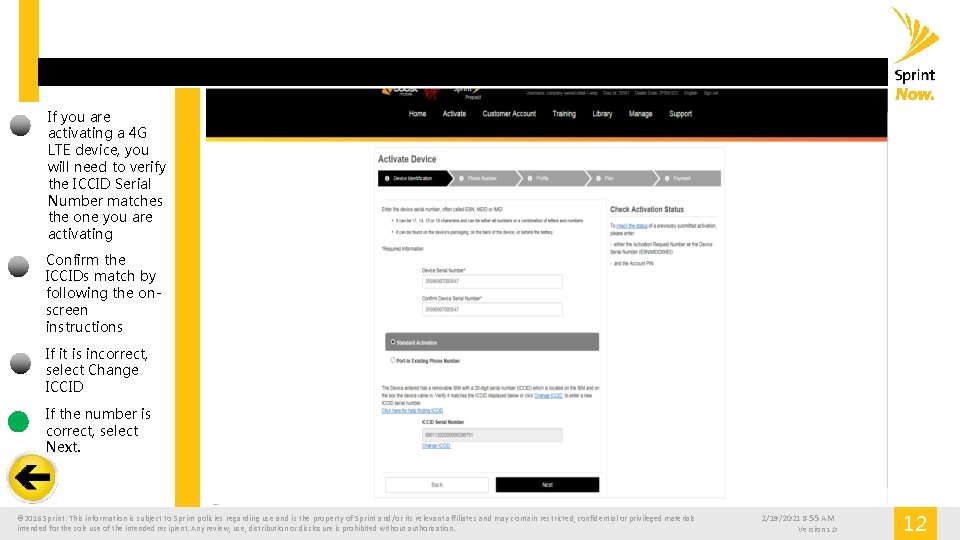Image resolution: width=960 pixels, height=540 pixels.
Task: Select the Standard Activation radio button
Action: tap(393, 342)
